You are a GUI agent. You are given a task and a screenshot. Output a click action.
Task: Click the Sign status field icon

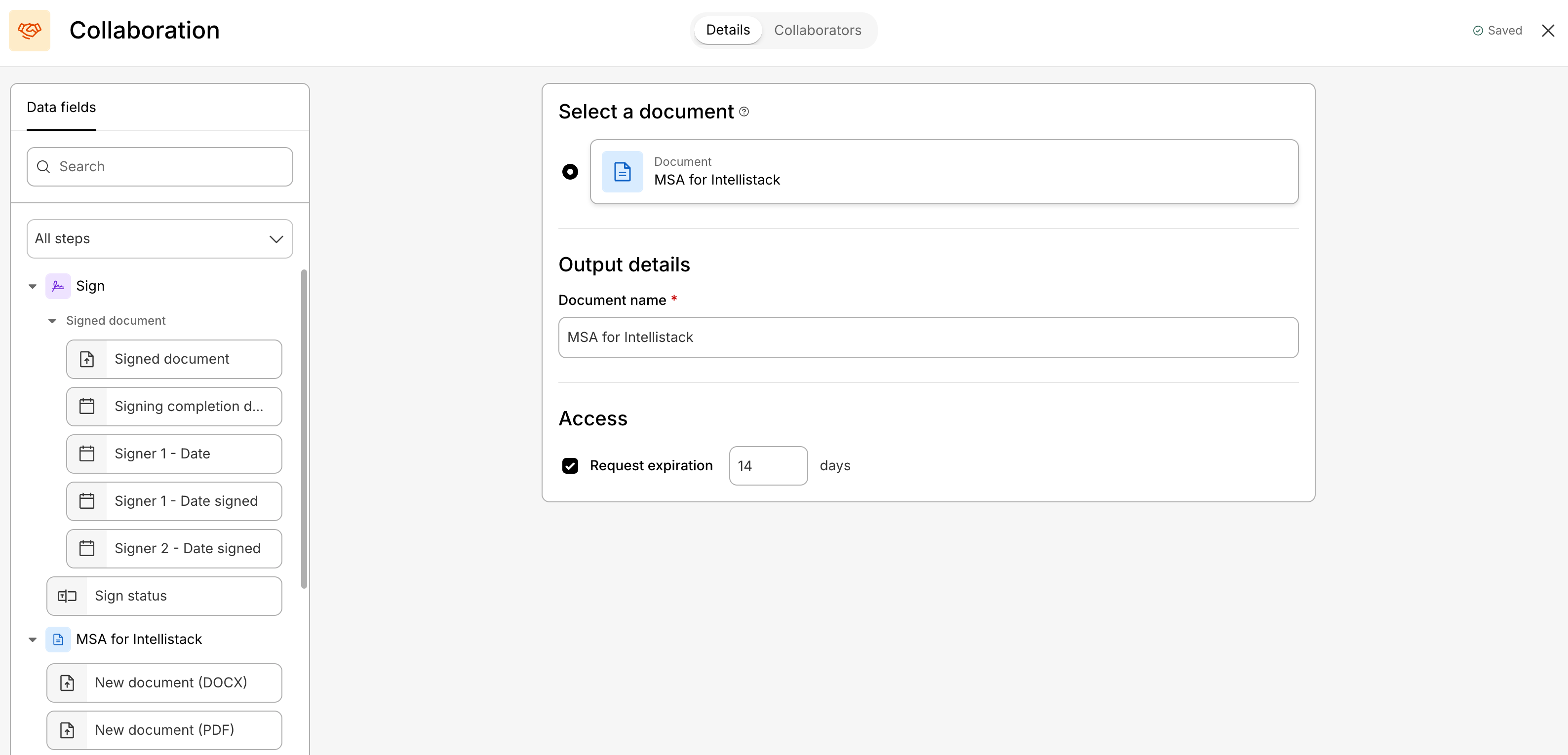[67, 596]
